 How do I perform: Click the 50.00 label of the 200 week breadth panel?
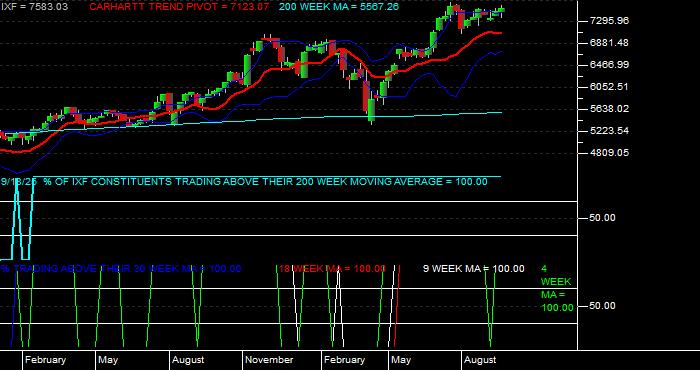click(x=602, y=218)
